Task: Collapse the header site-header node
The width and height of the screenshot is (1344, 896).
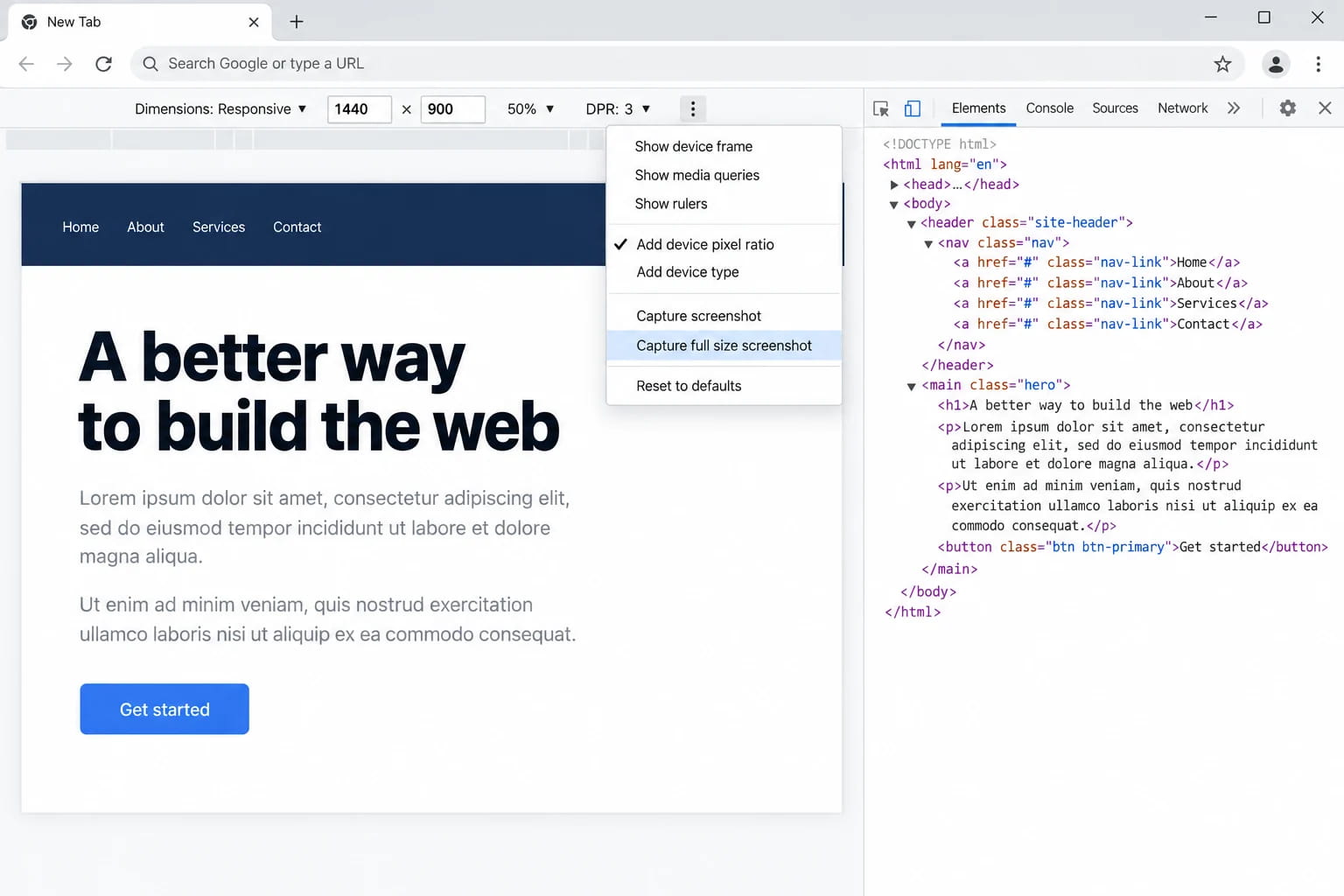Action: [x=911, y=224]
